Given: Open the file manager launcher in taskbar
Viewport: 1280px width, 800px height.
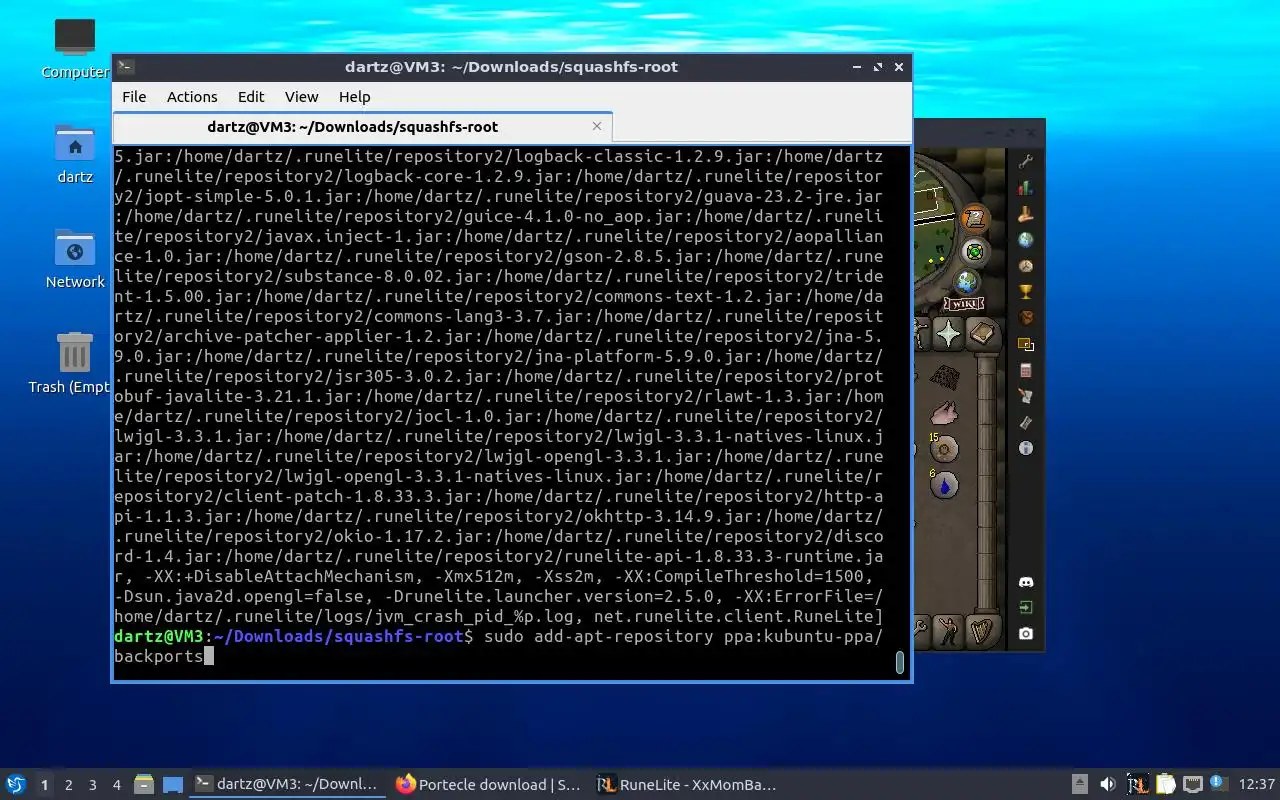Looking at the screenshot, I should click(x=144, y=784).
